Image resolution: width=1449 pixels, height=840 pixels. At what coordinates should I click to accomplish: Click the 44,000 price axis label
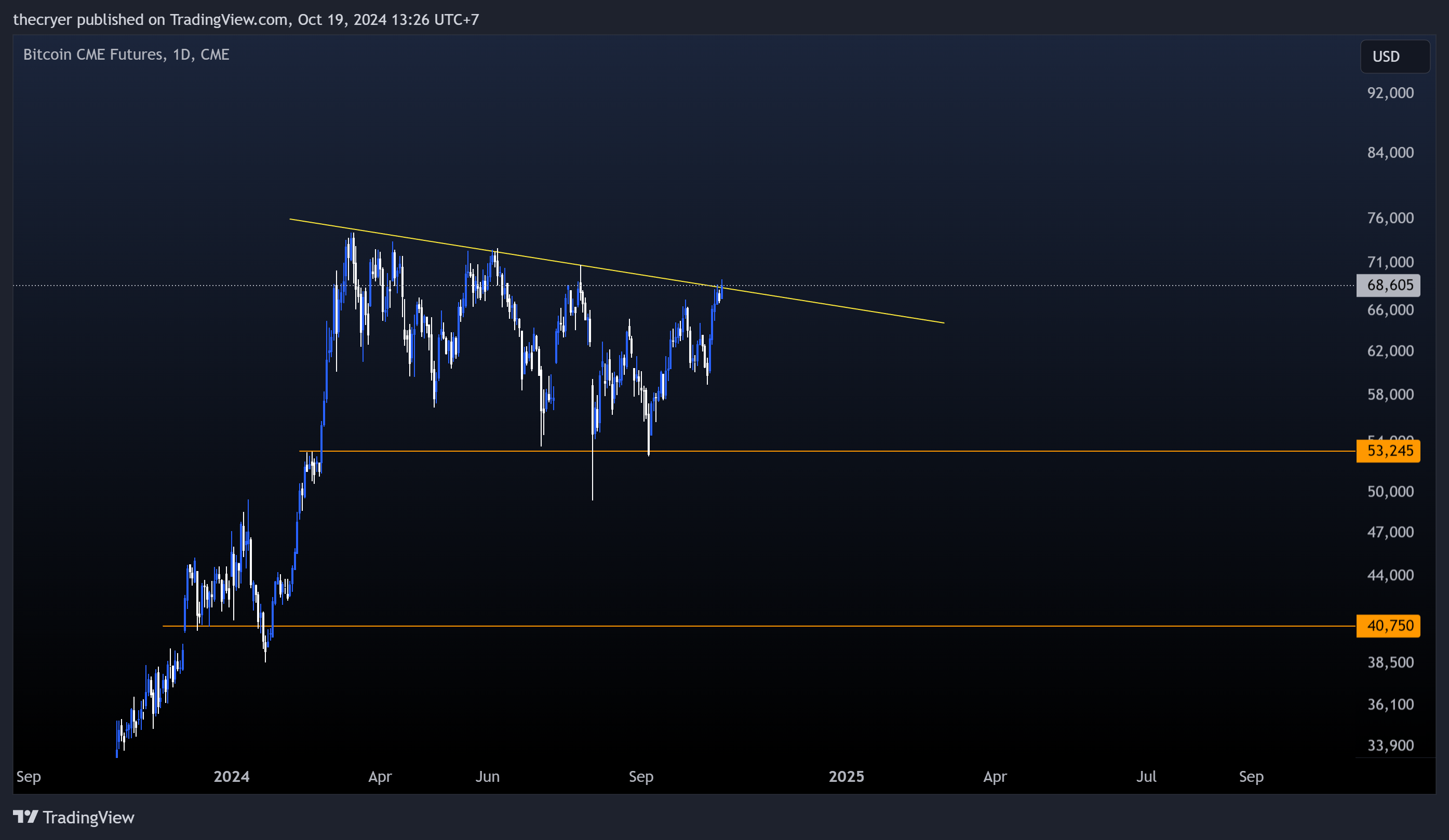(1390, 576)
